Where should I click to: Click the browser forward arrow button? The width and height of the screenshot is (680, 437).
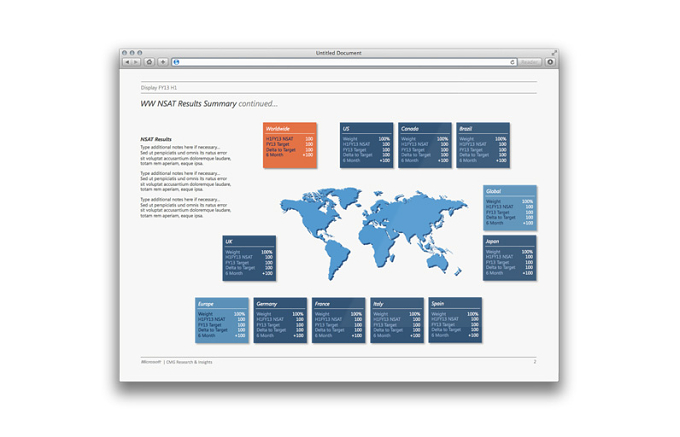click(136, 62)
